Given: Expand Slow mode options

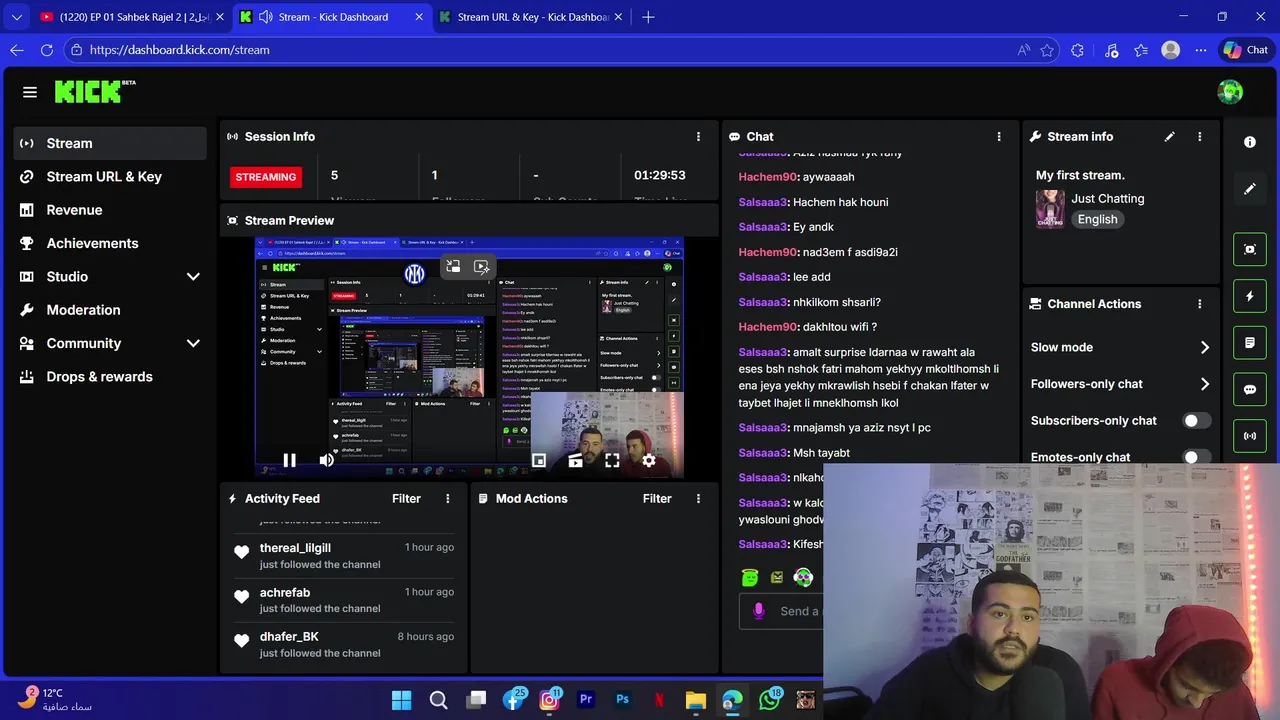Looking at the screenshot, I should pos(1204,347).
